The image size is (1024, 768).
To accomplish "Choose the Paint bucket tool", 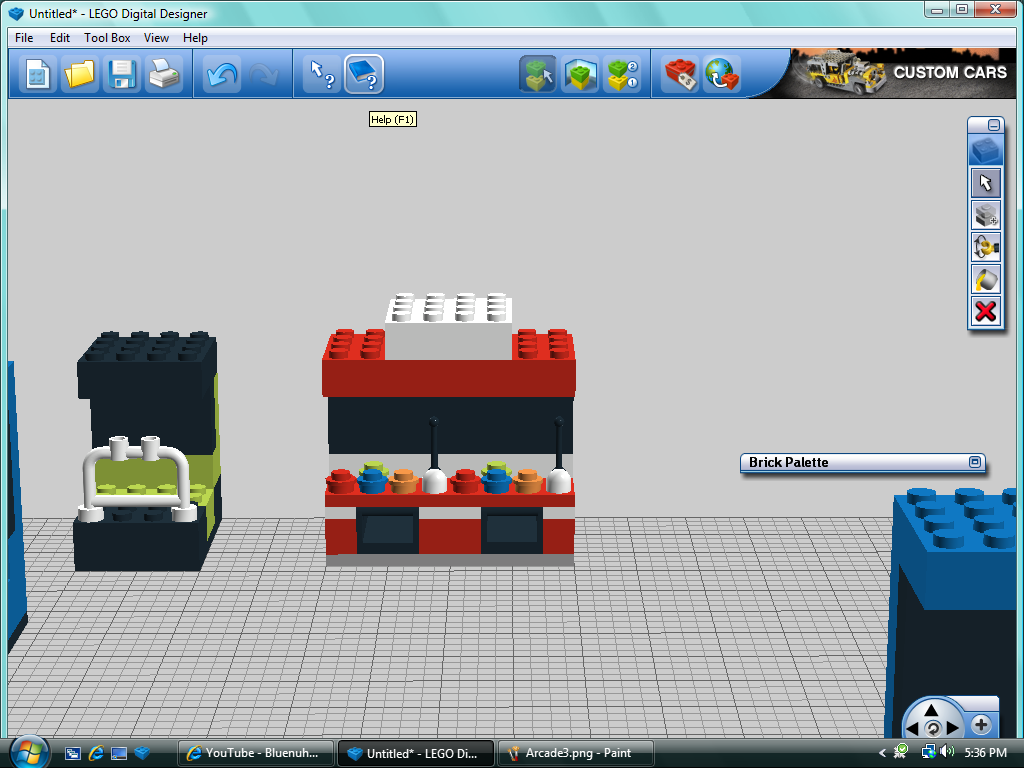I will click(x=985, y=280).
